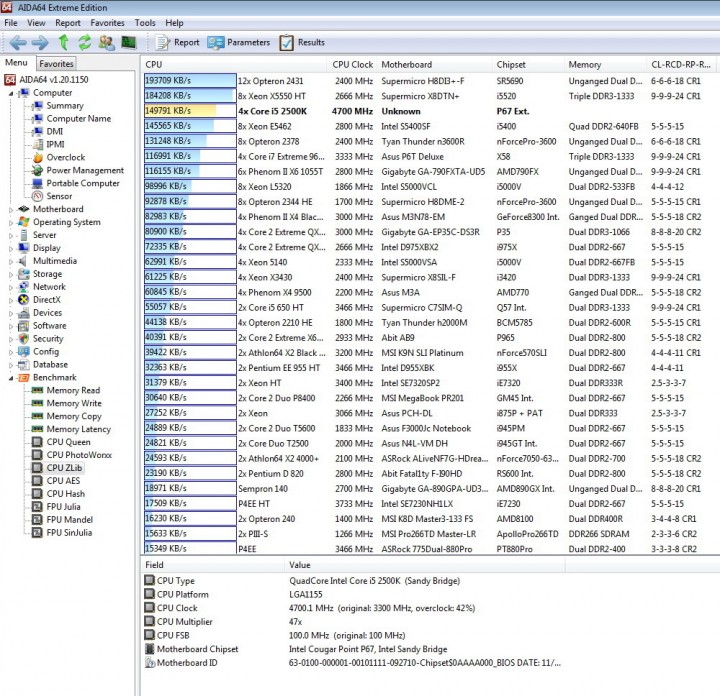This screenshot has width=720, height=696.
Task: Click the green Up arrow toolbar icon
Action: point(63,42)
